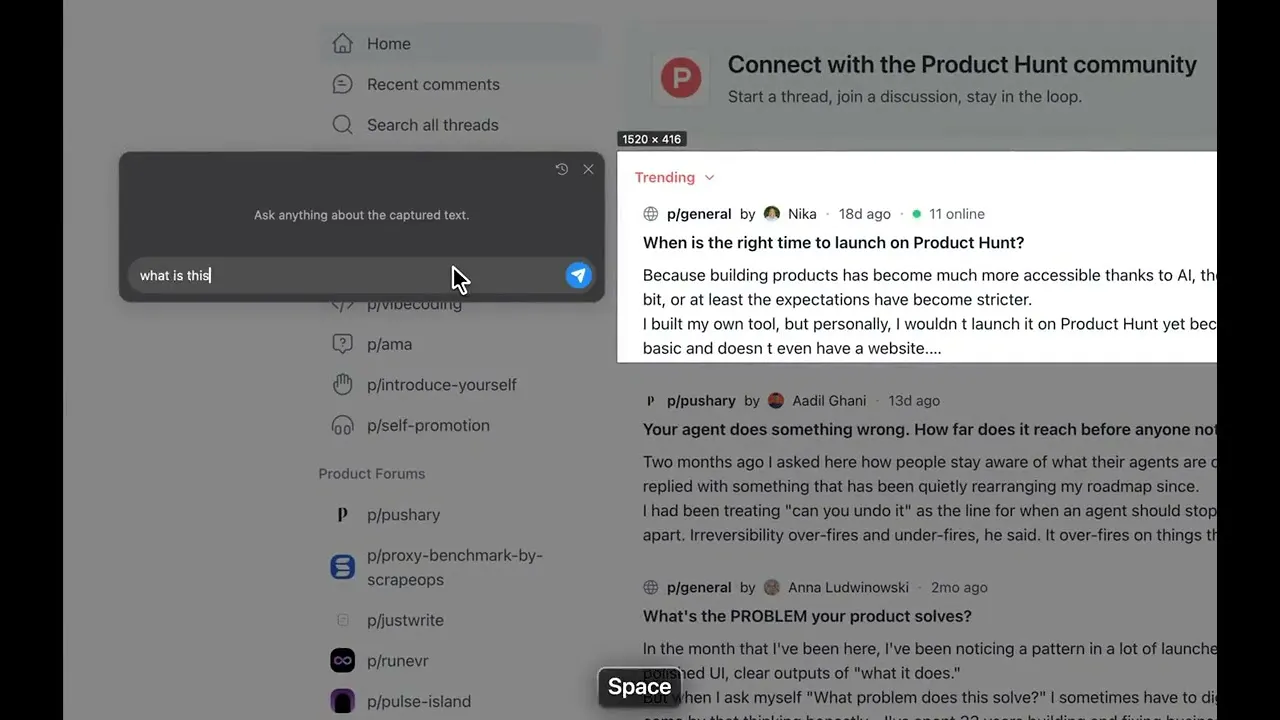This screenshot has width=1280, height=720.
Task: Open chat history in the capture popup
Action: tap(562, 169)
